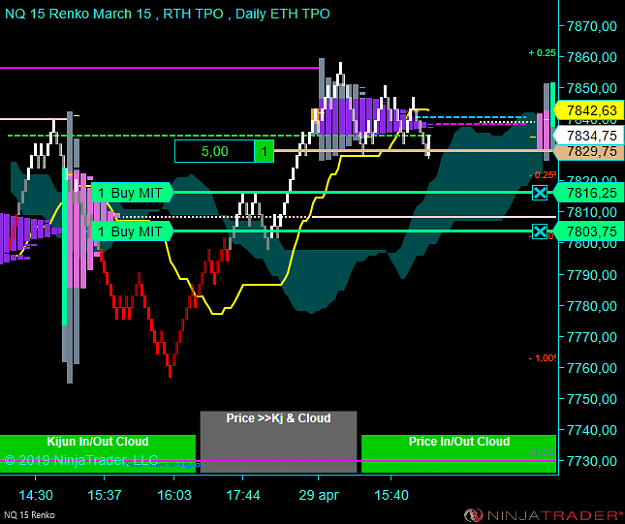Click the NinjaTrader logo

pos(544,515)
